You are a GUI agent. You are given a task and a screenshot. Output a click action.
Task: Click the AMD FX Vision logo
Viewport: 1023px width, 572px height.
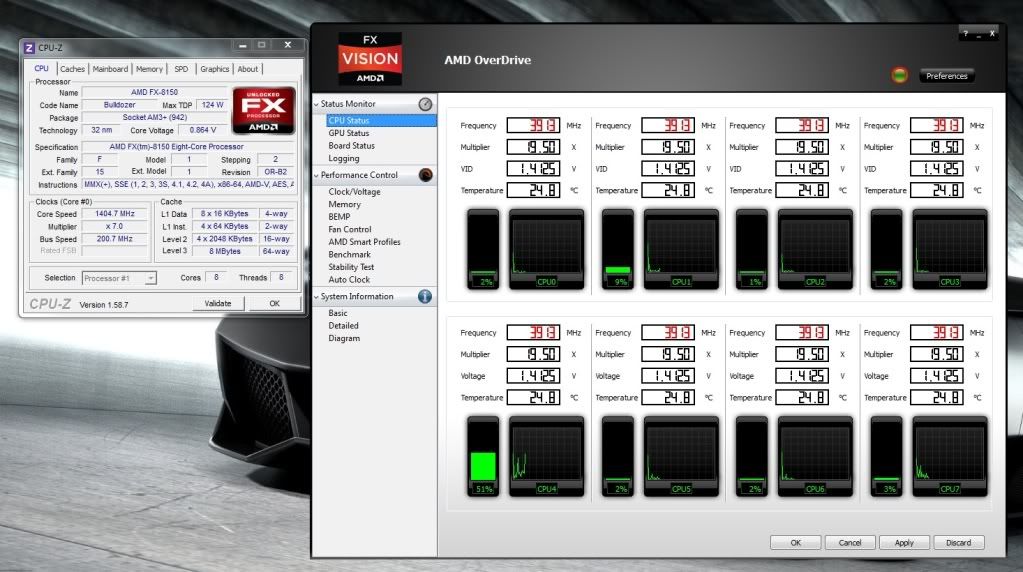(370, 59)
